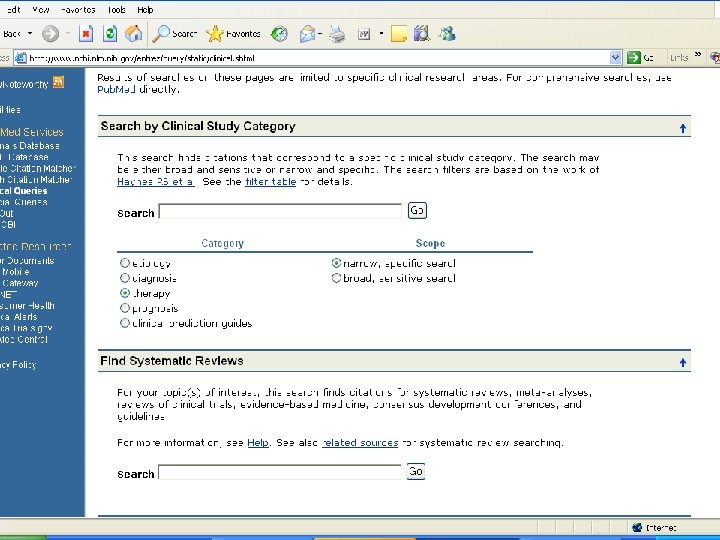Open the Edit menu

coord(12,10)
